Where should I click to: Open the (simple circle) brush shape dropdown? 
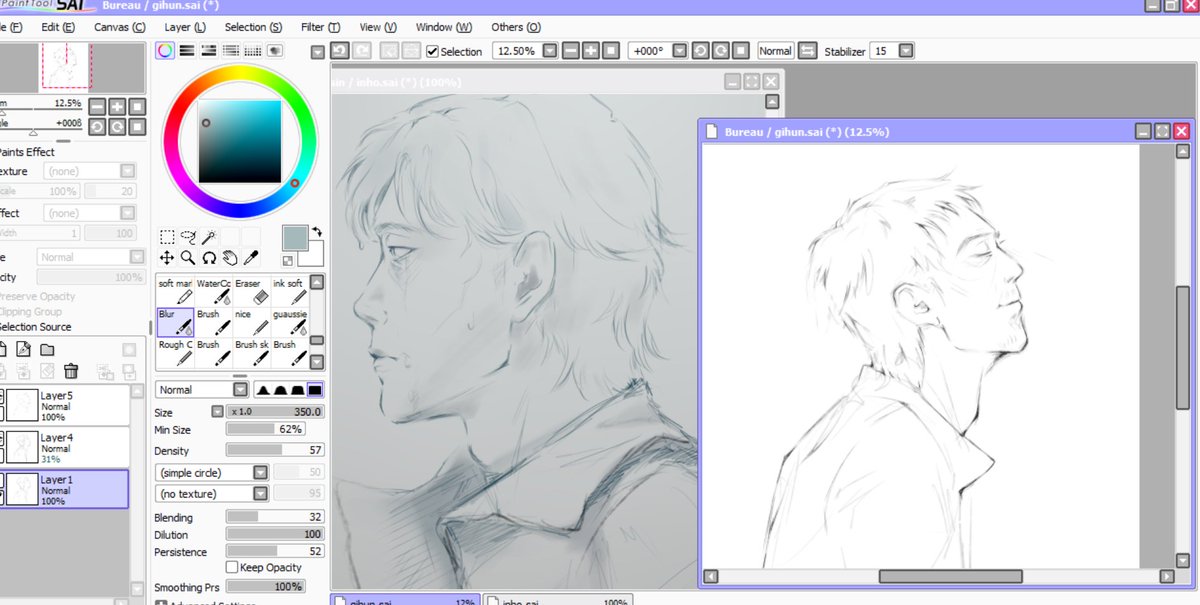coord(212,472)
